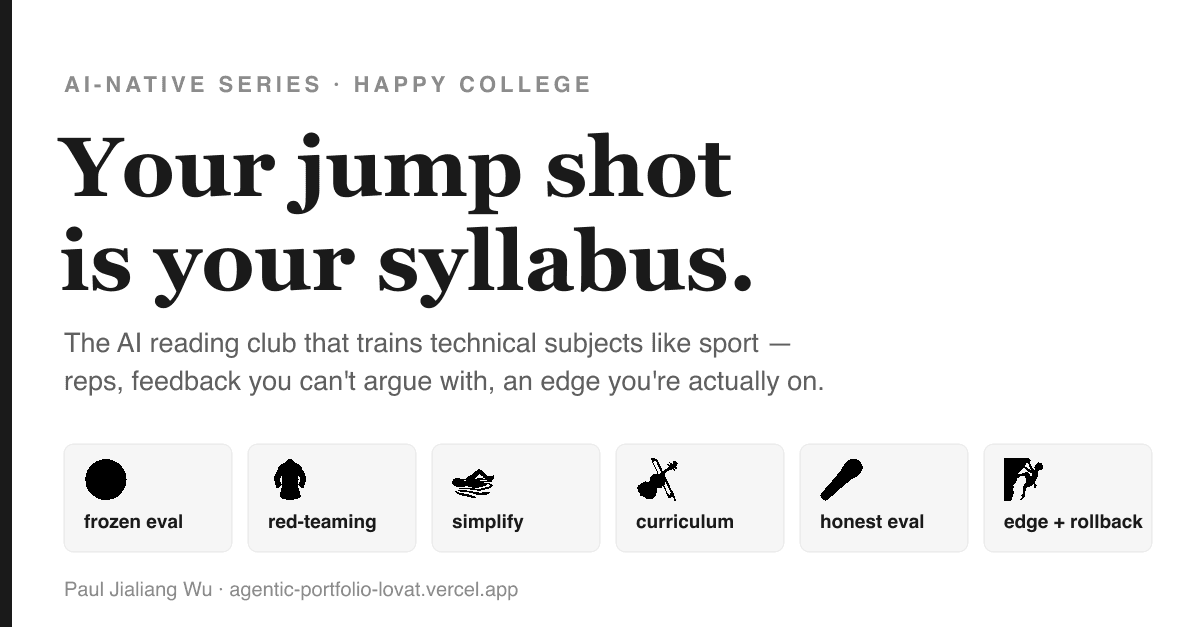
Task: Click the author name Paul Jialiang Wu
Action: pos(138,590)
